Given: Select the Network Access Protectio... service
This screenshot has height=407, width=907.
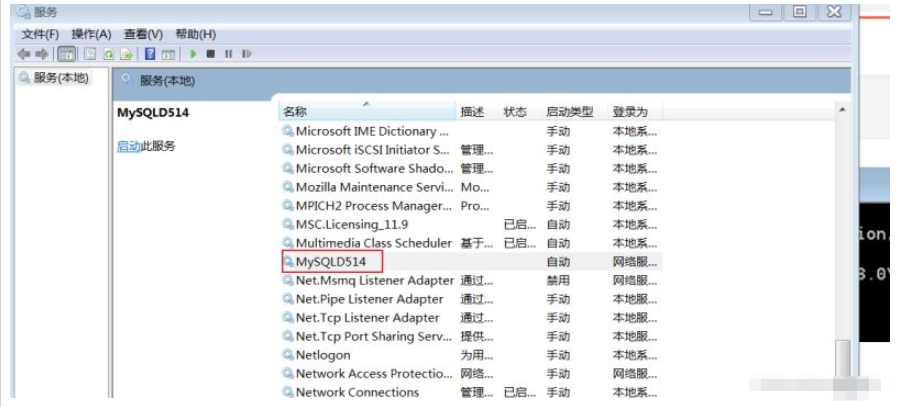Looking at the screenshot, I should [471, 373].
